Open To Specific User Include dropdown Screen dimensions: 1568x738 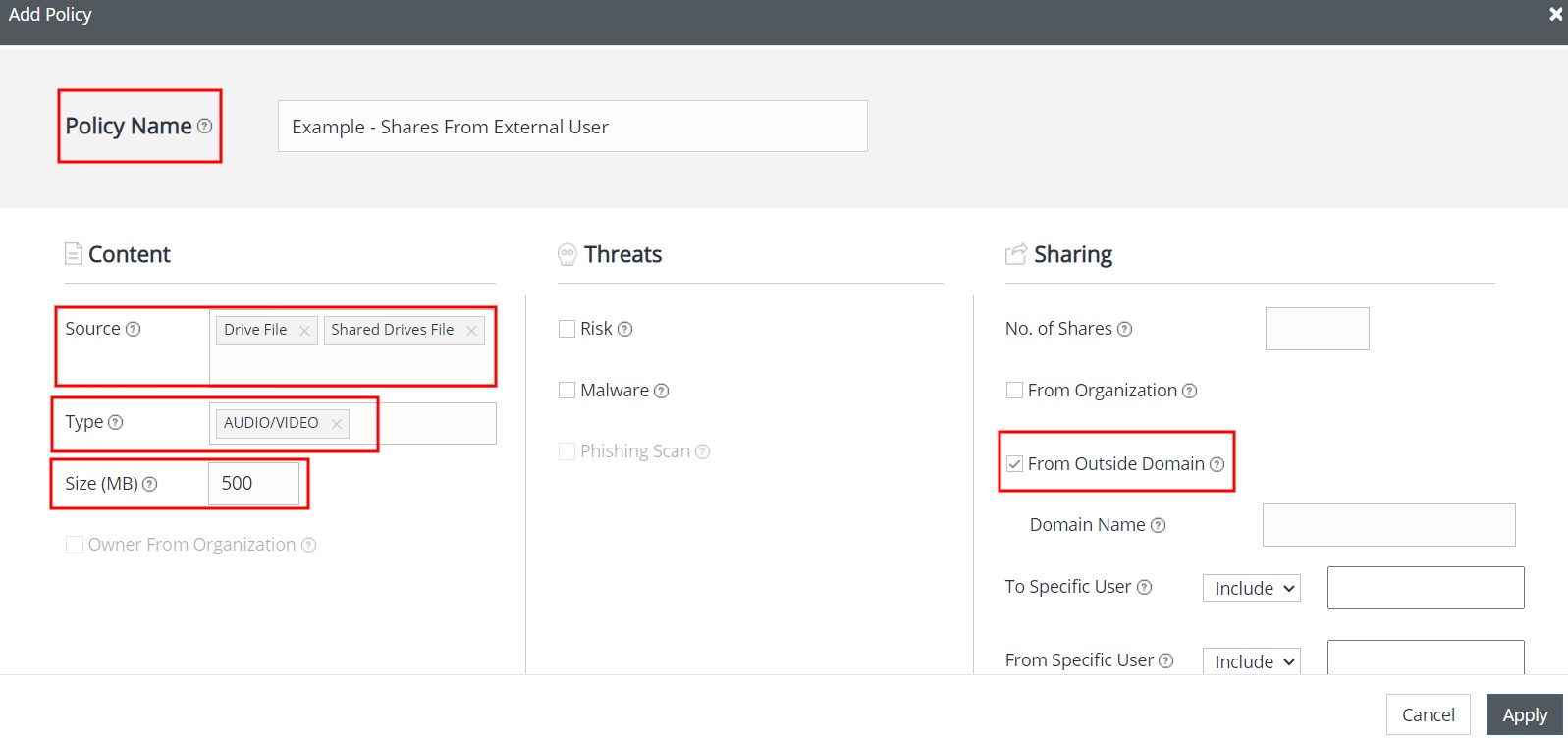pyautogui.click(x=1251, y=589)
